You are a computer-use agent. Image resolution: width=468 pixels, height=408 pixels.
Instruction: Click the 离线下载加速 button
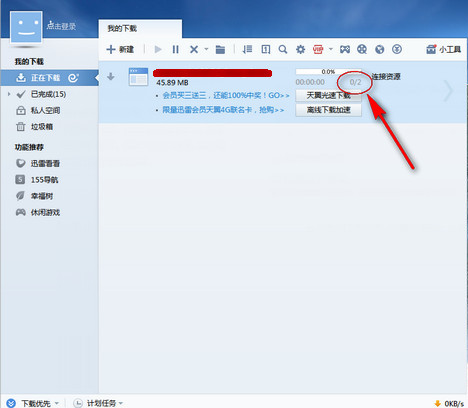(328, 110)
